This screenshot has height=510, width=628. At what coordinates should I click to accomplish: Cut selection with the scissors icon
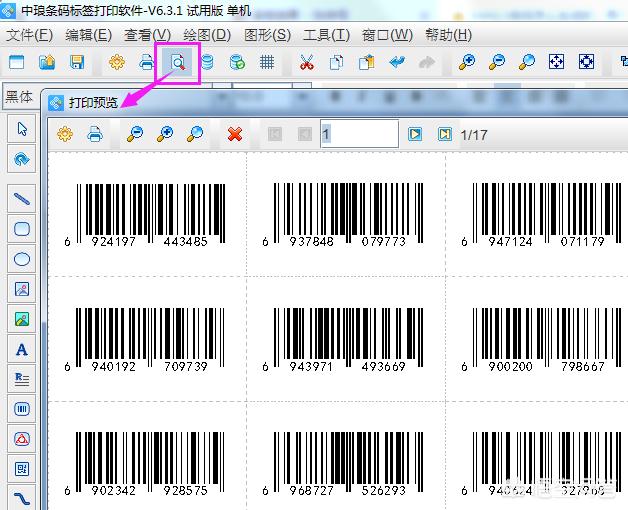tap(307, 62)
